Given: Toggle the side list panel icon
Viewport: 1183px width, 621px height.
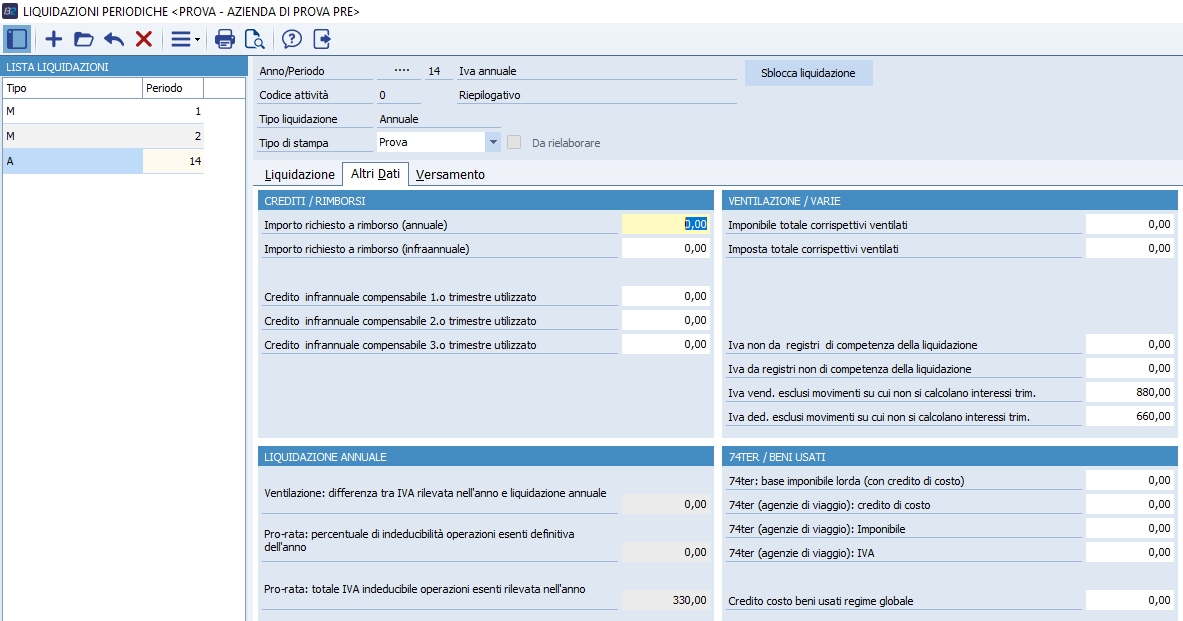Looking at the screenshot, I should (x=17, y=39).
